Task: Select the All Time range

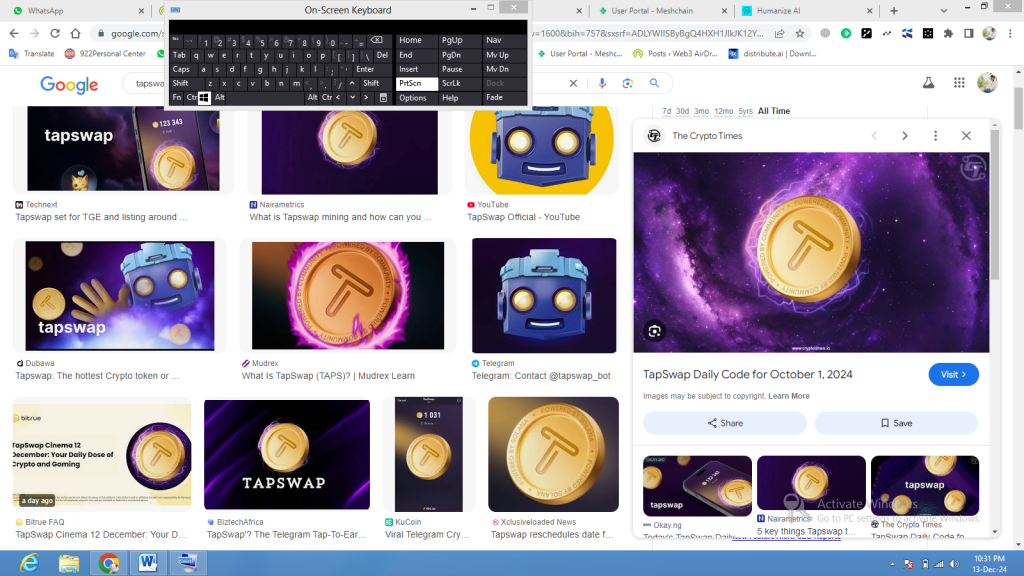Action: click(x=774, y=111)
